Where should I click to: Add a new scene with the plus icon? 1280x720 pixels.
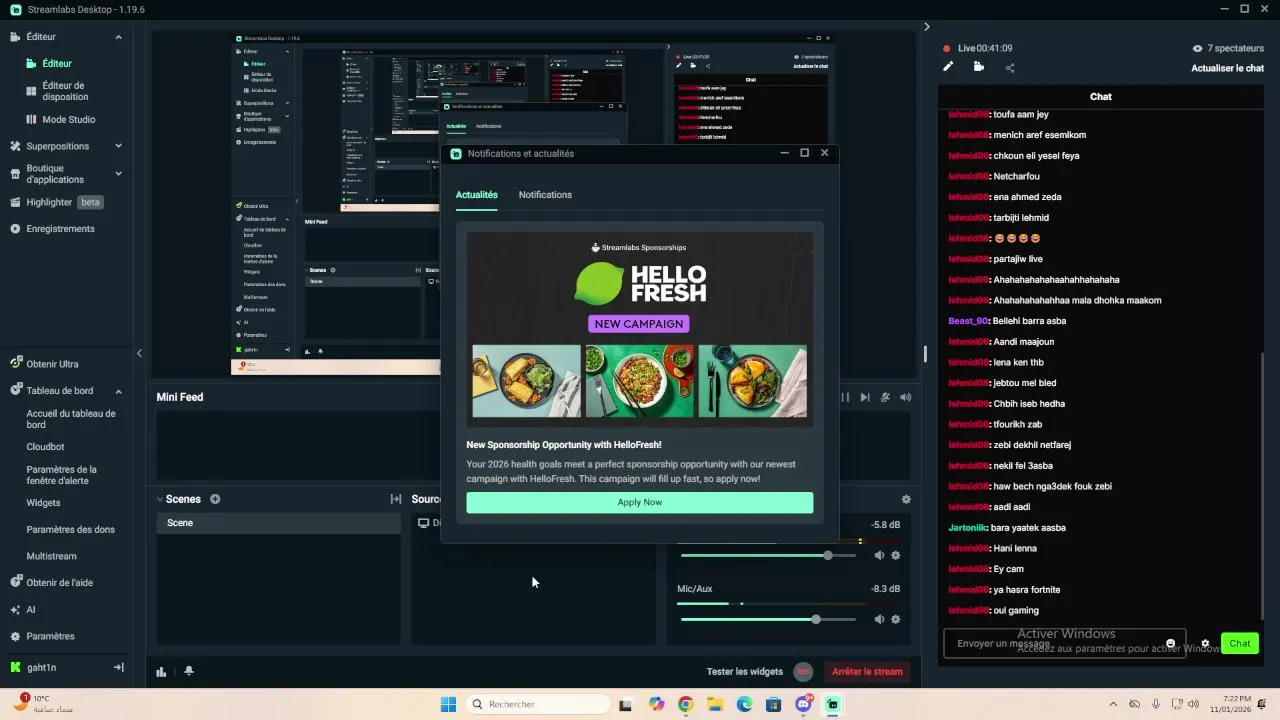[x=215, y=499]
